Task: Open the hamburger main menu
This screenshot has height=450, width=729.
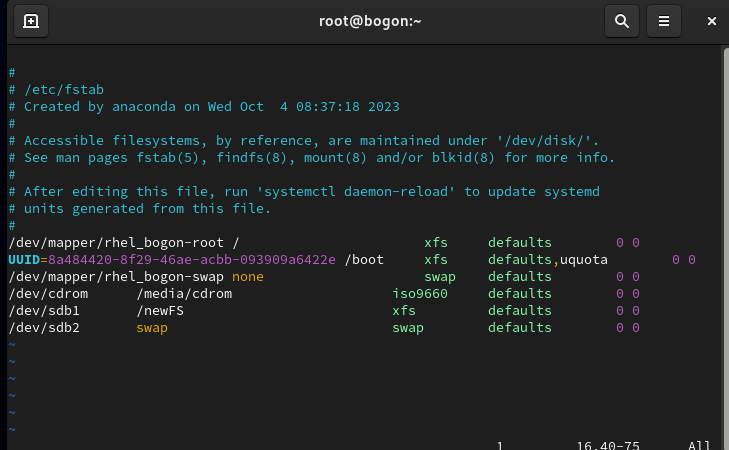Action: 663,21
